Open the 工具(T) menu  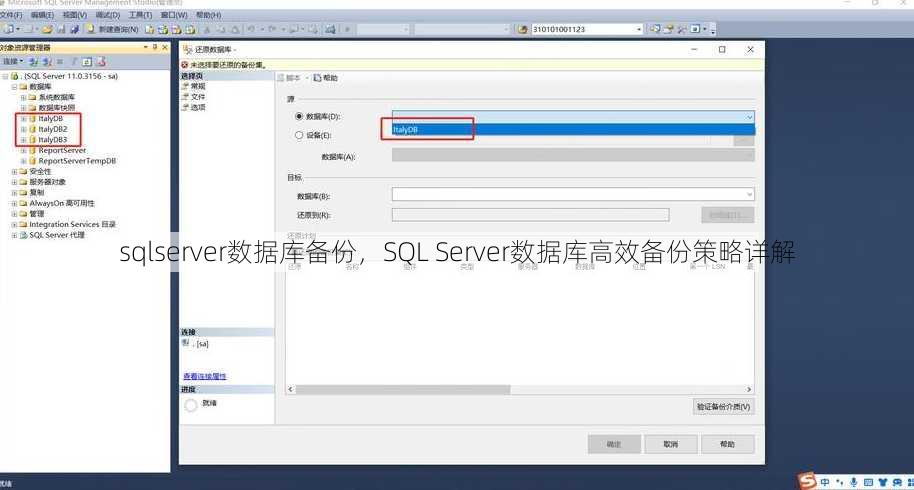140,15
